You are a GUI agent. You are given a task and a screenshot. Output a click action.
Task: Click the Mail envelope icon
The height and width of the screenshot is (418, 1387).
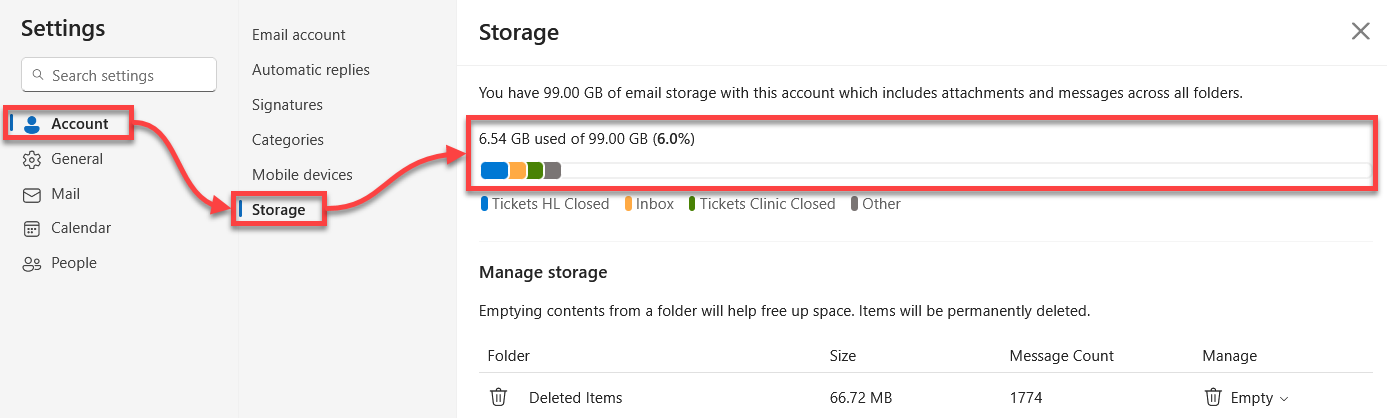pyautogui.click(x=32, y=194)
